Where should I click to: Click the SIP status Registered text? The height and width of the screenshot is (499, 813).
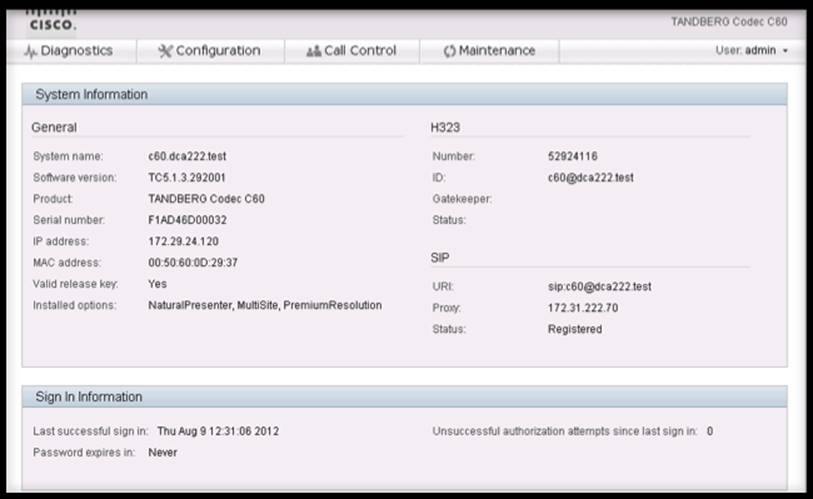click(575, 329)
